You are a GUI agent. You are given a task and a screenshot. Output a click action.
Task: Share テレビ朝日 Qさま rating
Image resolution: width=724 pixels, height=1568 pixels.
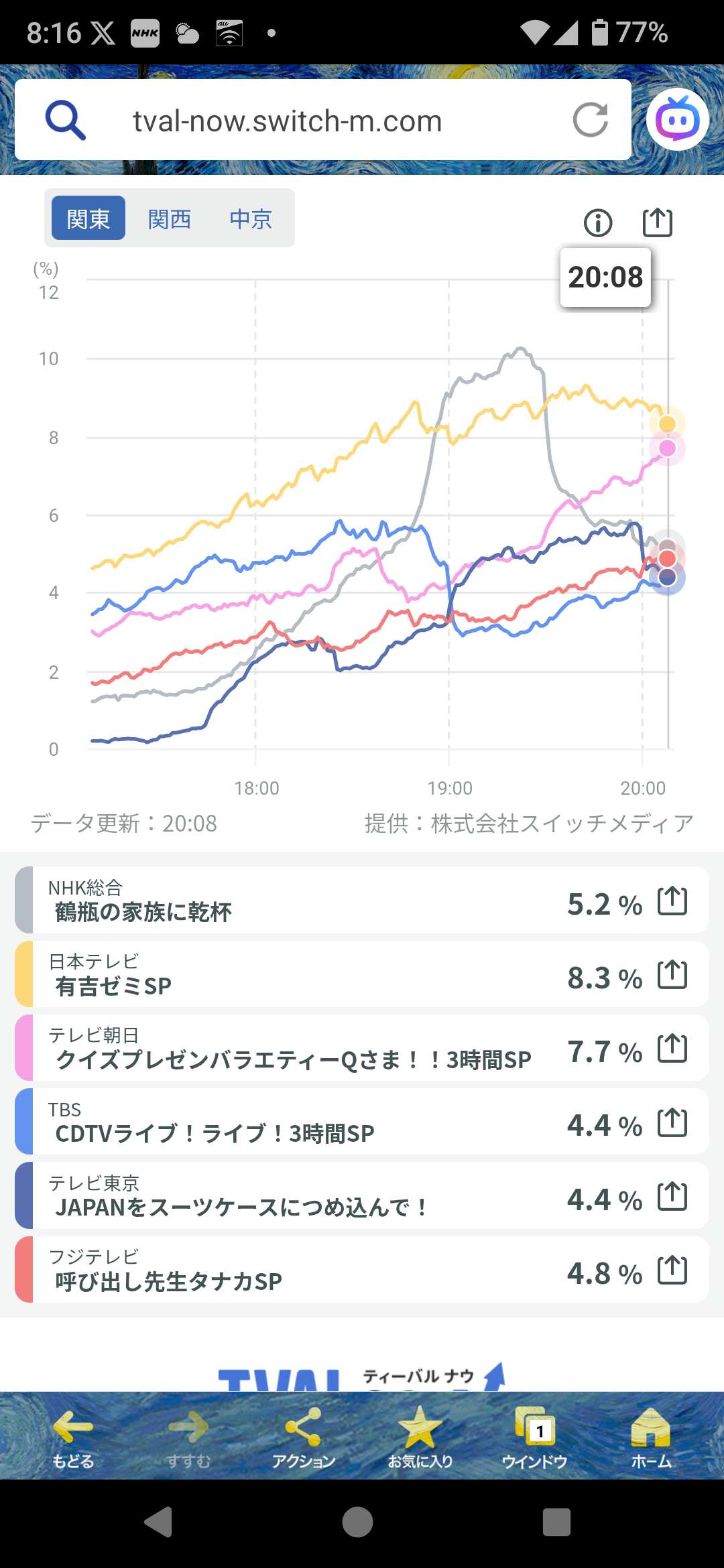(672, 1048)
